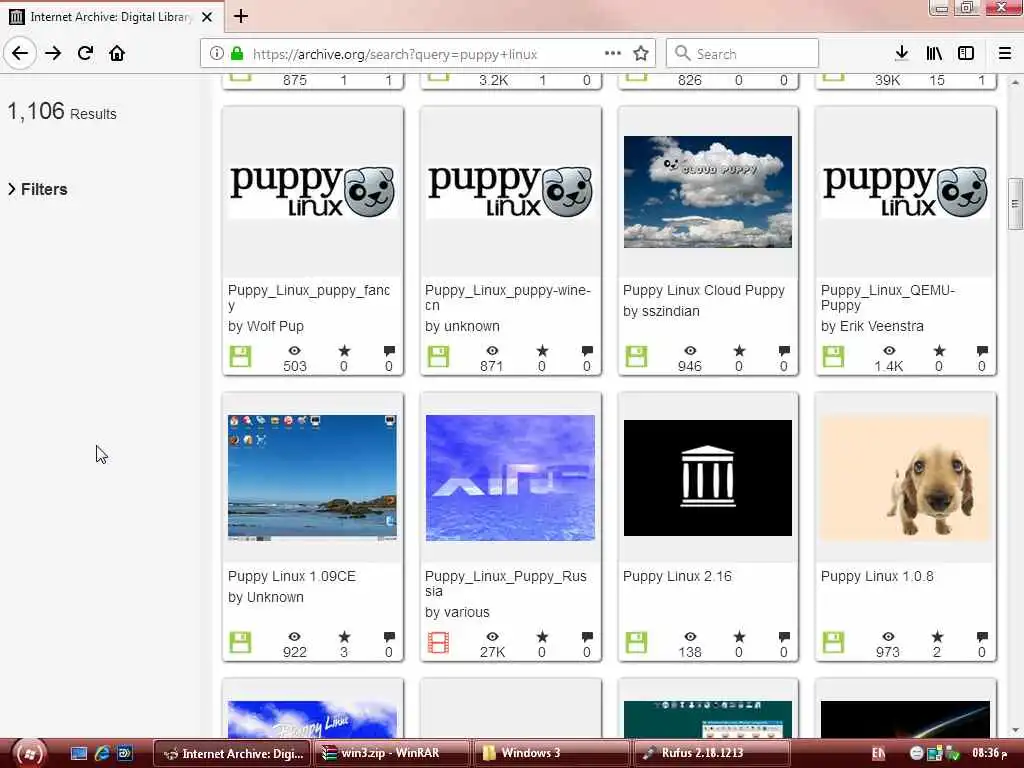Click the favorites star on Puppy Linux 1.0.8 card
1024x768 pixels.
[937, 637]
